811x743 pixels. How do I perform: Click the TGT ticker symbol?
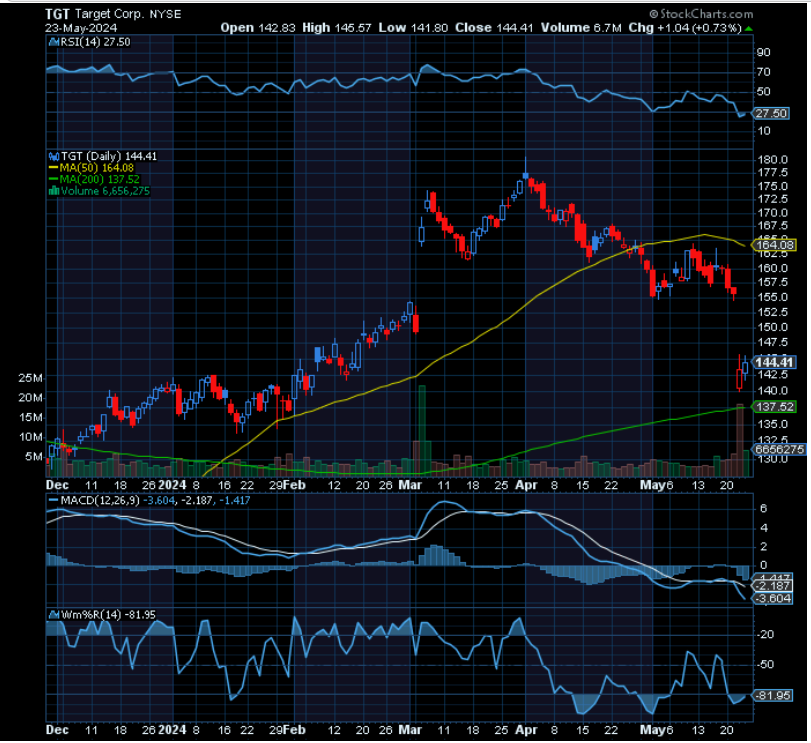tap(56, 15)
